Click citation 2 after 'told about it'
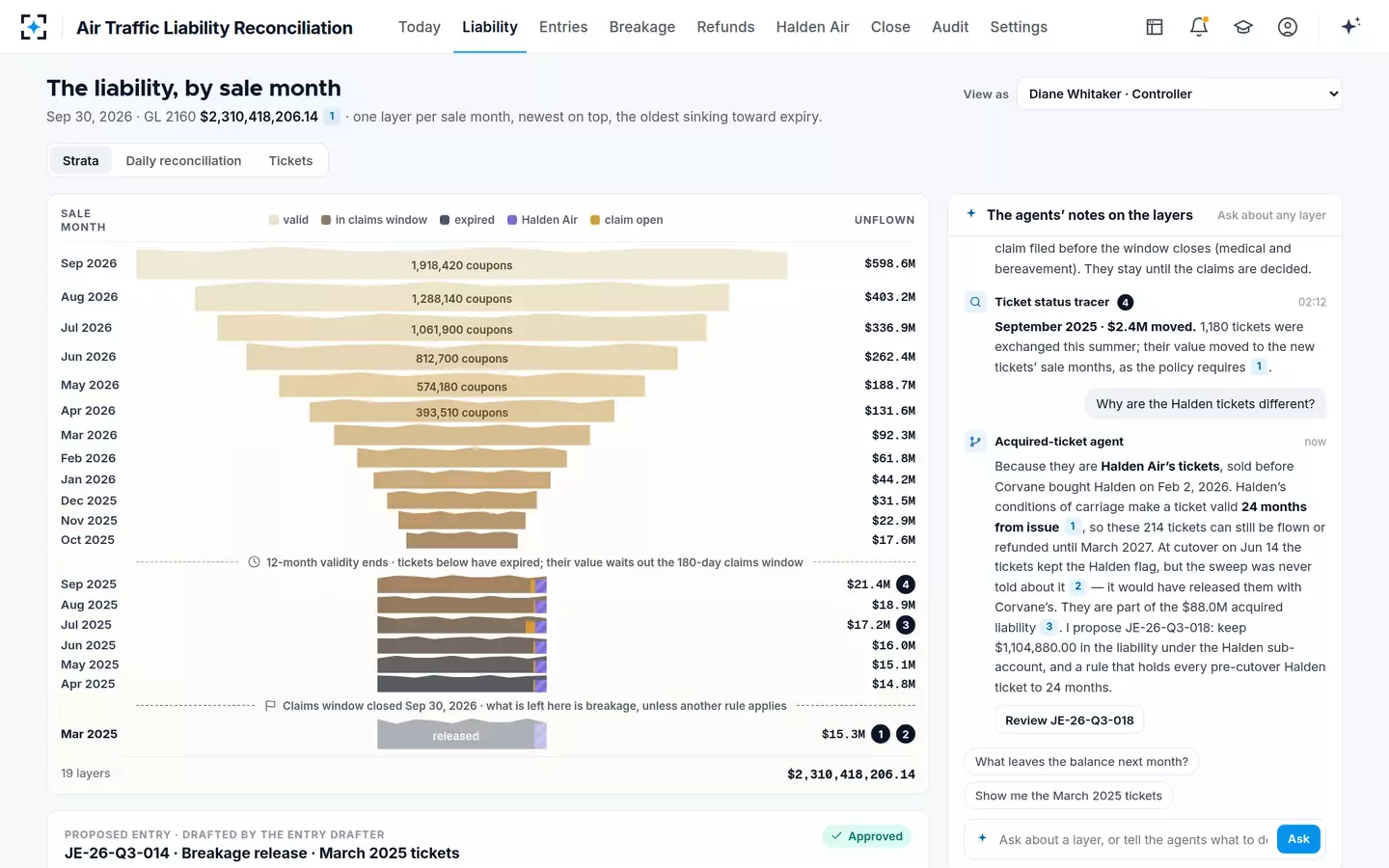This screenshot has height=868, width=1389. point(1078,586)
